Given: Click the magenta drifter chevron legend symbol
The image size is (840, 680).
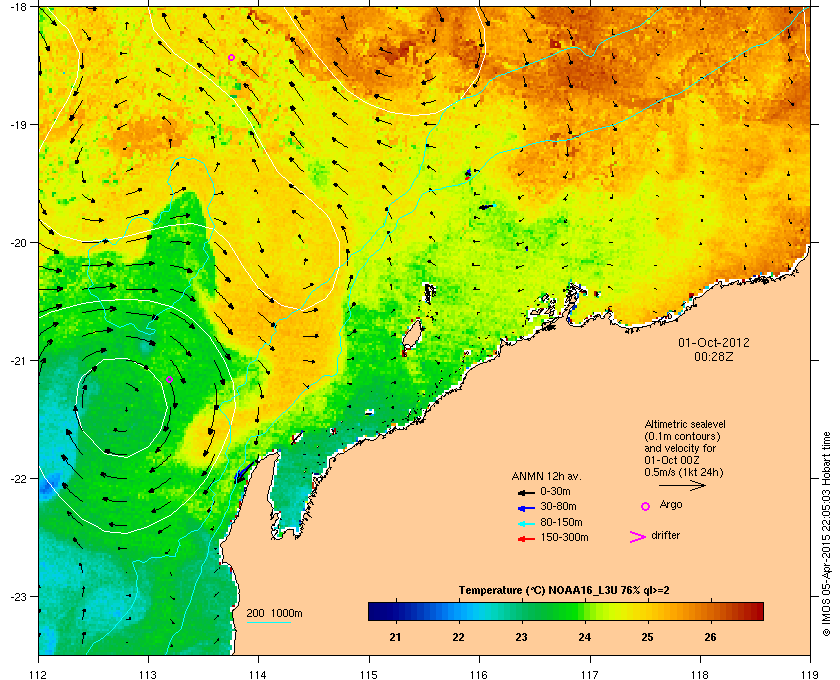Looking at the screenshot, I should (638, 537).
